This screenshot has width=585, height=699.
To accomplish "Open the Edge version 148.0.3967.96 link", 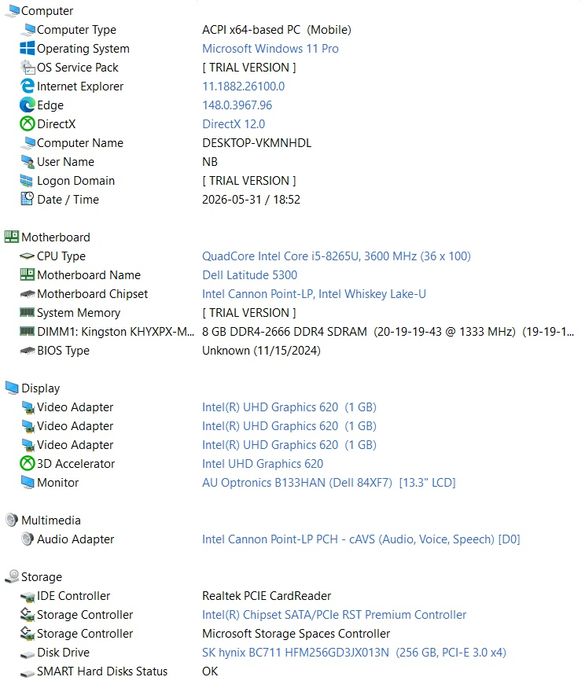I will pyautogui.click(x=237, y=105).
